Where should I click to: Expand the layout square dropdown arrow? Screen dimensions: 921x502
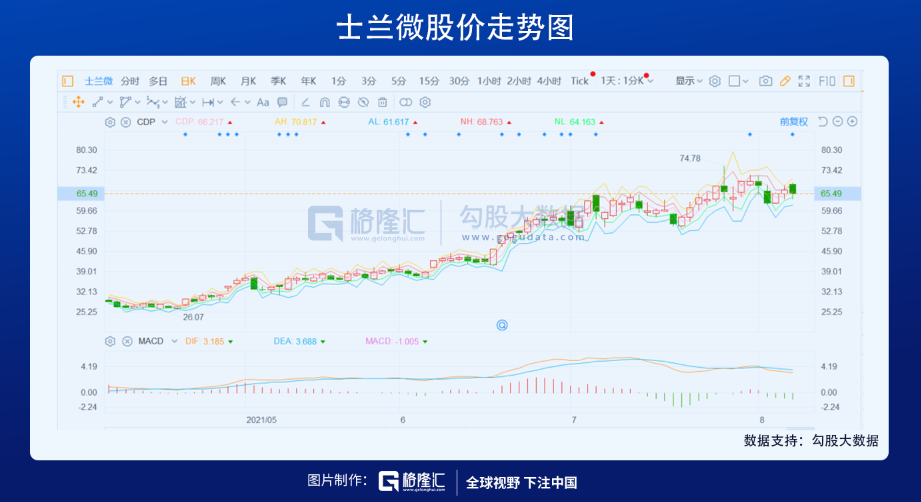click(745, 82)
